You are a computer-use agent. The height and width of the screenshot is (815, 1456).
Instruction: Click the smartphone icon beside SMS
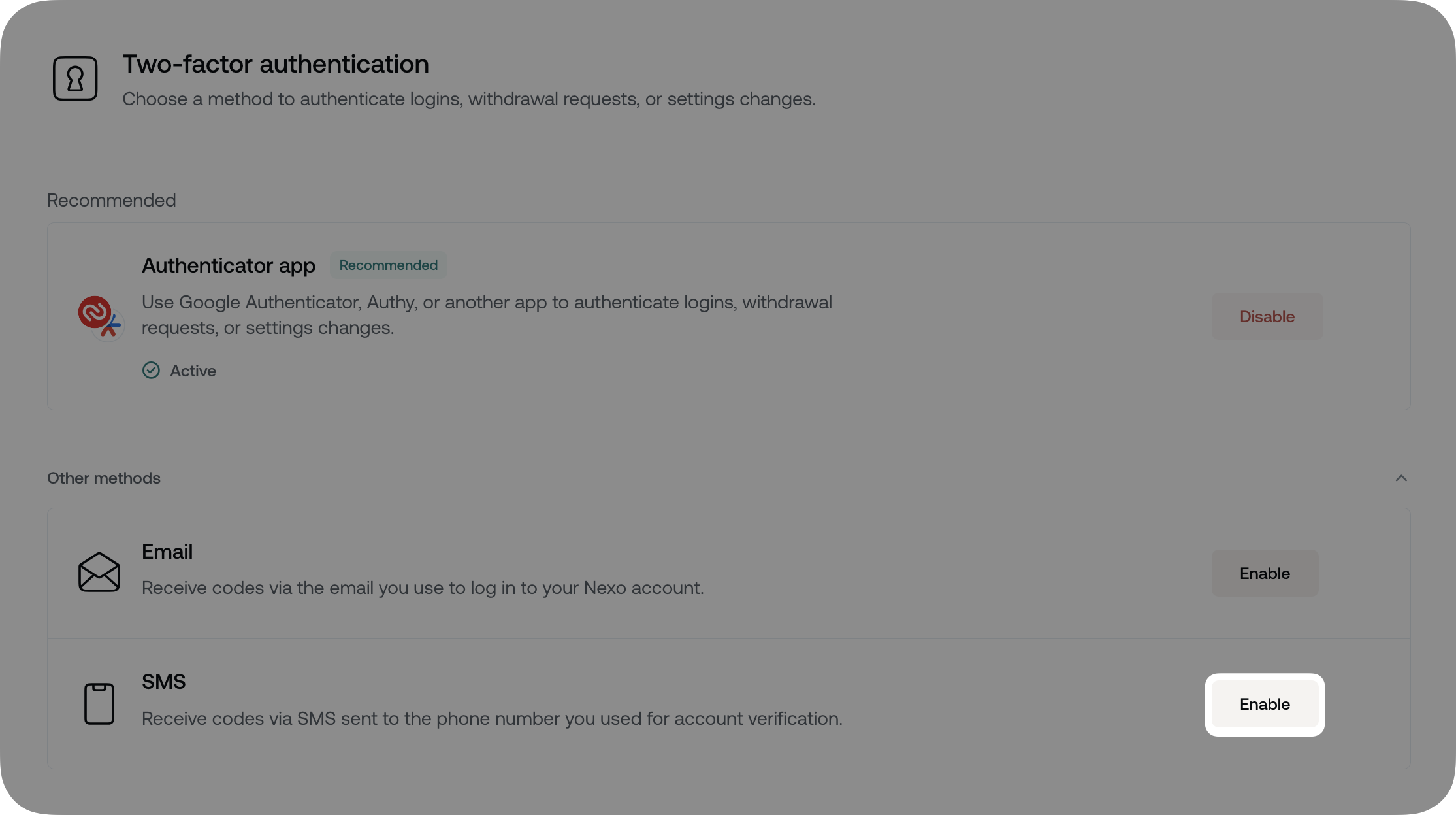99,702
